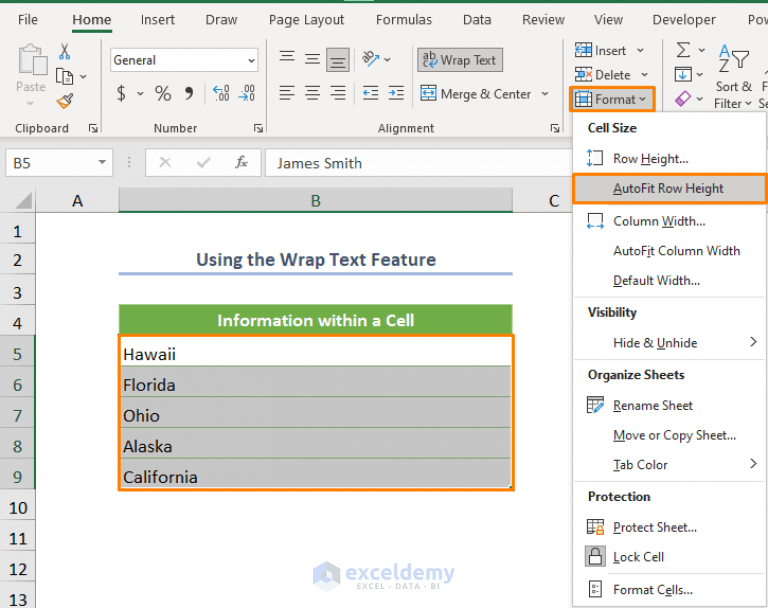Select Protect Sheet option
The height and width of the screenshot is (608, 768).
click(x=669, y=528)
